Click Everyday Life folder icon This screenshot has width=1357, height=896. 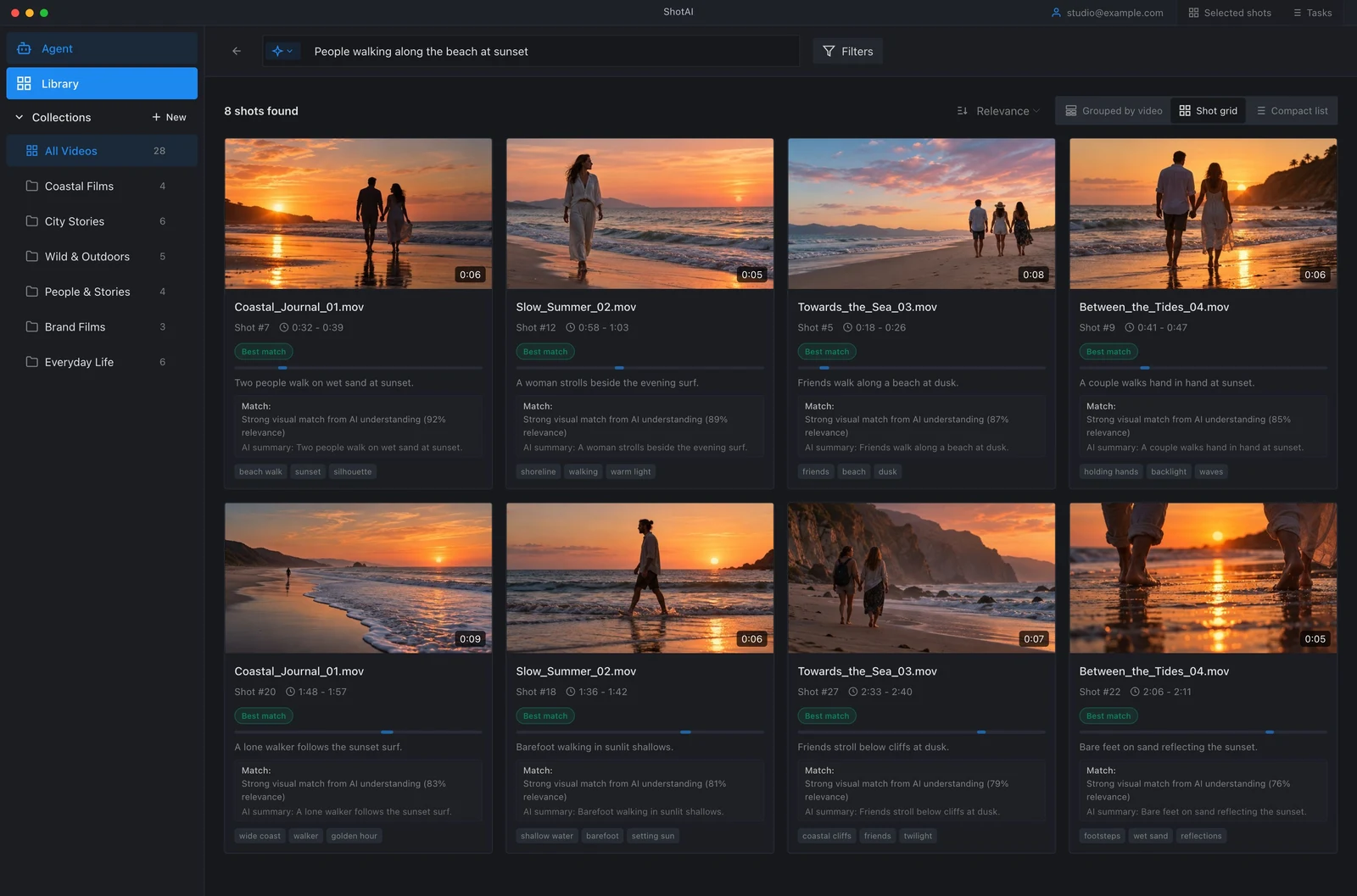pyautogui.click(x=32, y=362)
